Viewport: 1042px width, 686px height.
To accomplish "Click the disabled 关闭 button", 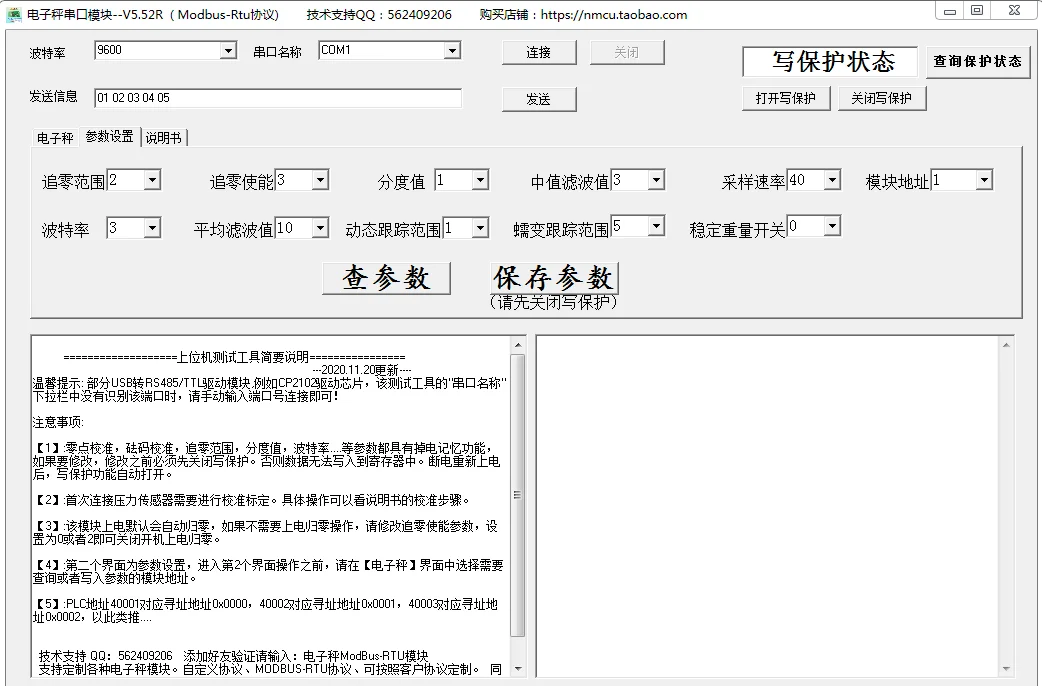I will [627, 53].
